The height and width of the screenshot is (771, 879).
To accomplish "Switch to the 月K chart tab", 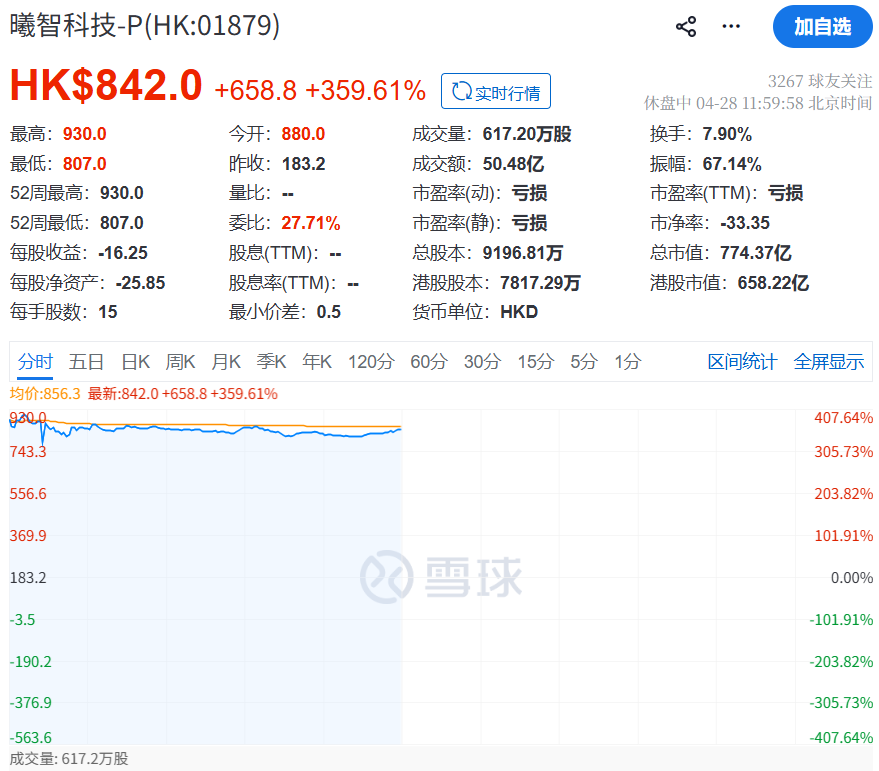I will click(226, 362).
